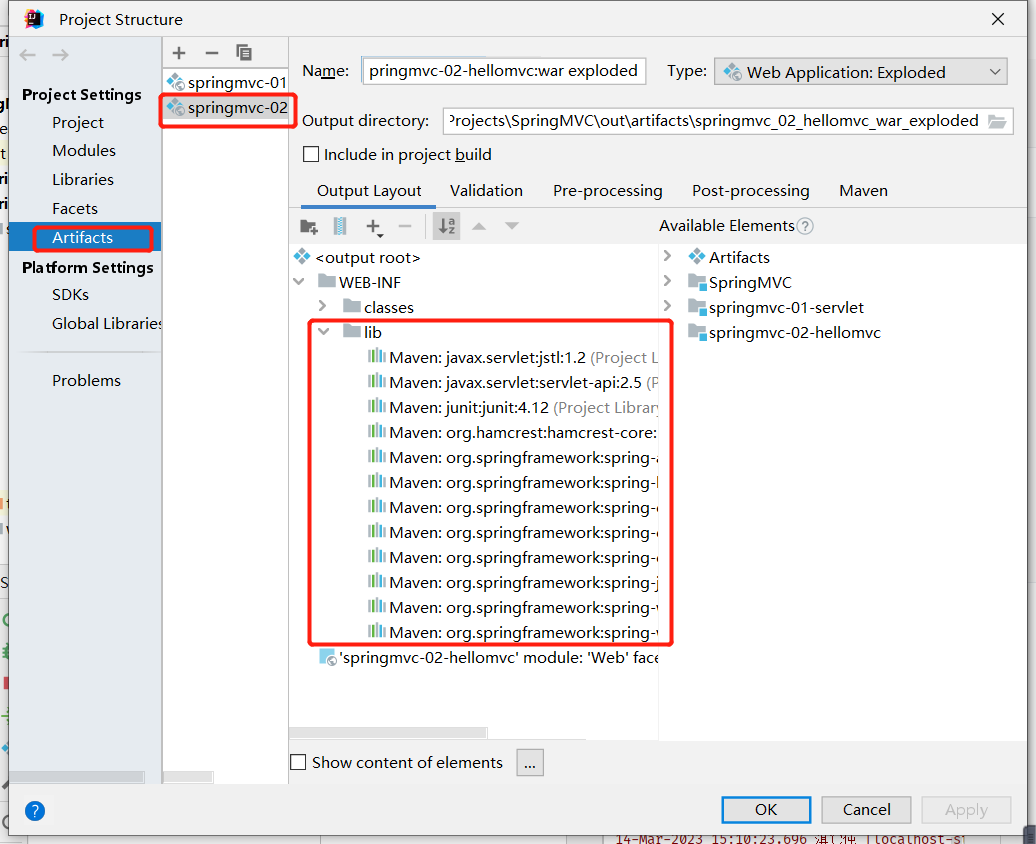Screen dimensions: 1036x844
Task: Open Facets settings section
Action: [75, 209]
